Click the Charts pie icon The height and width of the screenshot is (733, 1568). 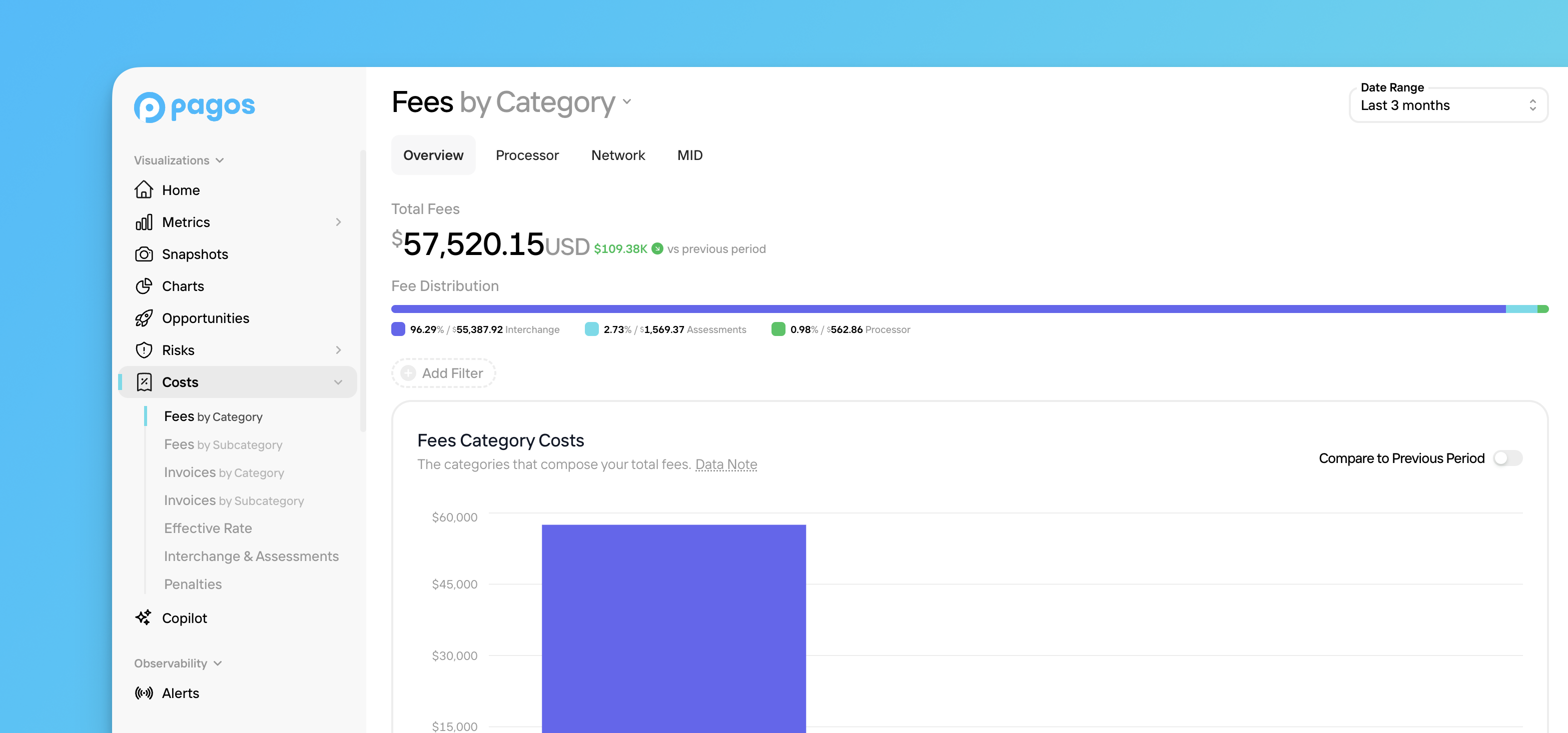click(x=144, y=286)
